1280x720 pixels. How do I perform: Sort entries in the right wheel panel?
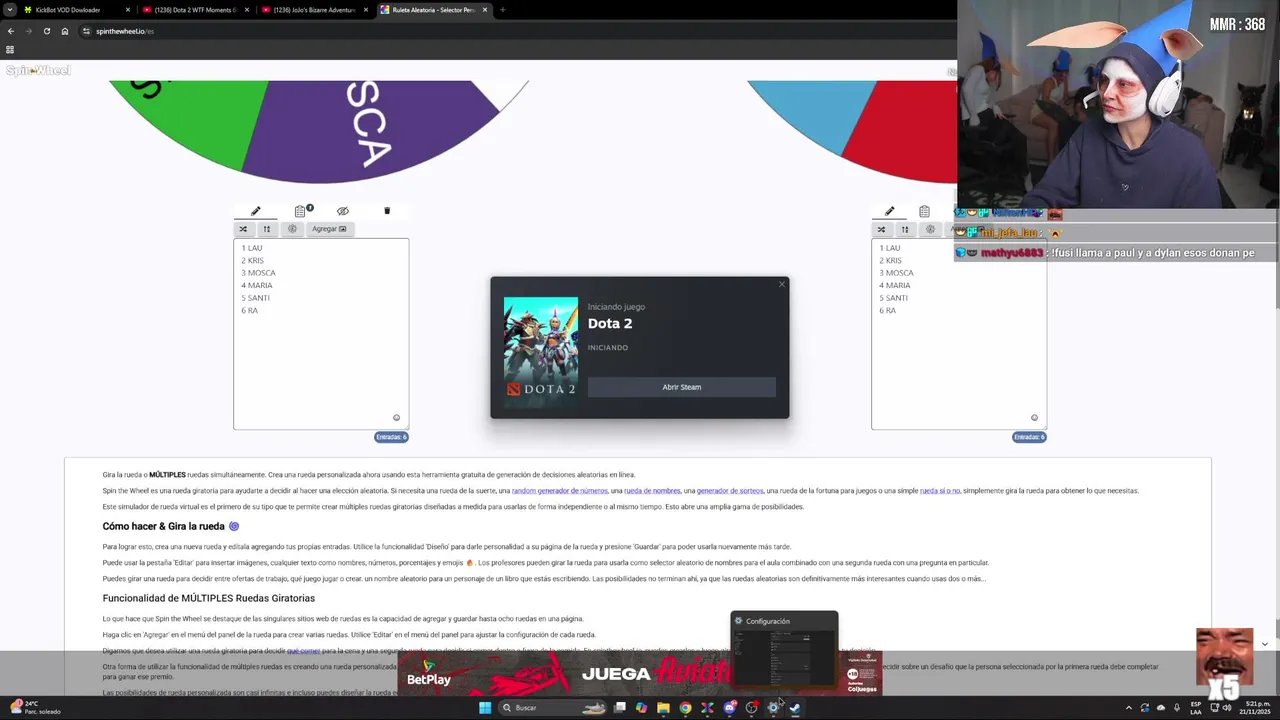[x=905, y=229]
